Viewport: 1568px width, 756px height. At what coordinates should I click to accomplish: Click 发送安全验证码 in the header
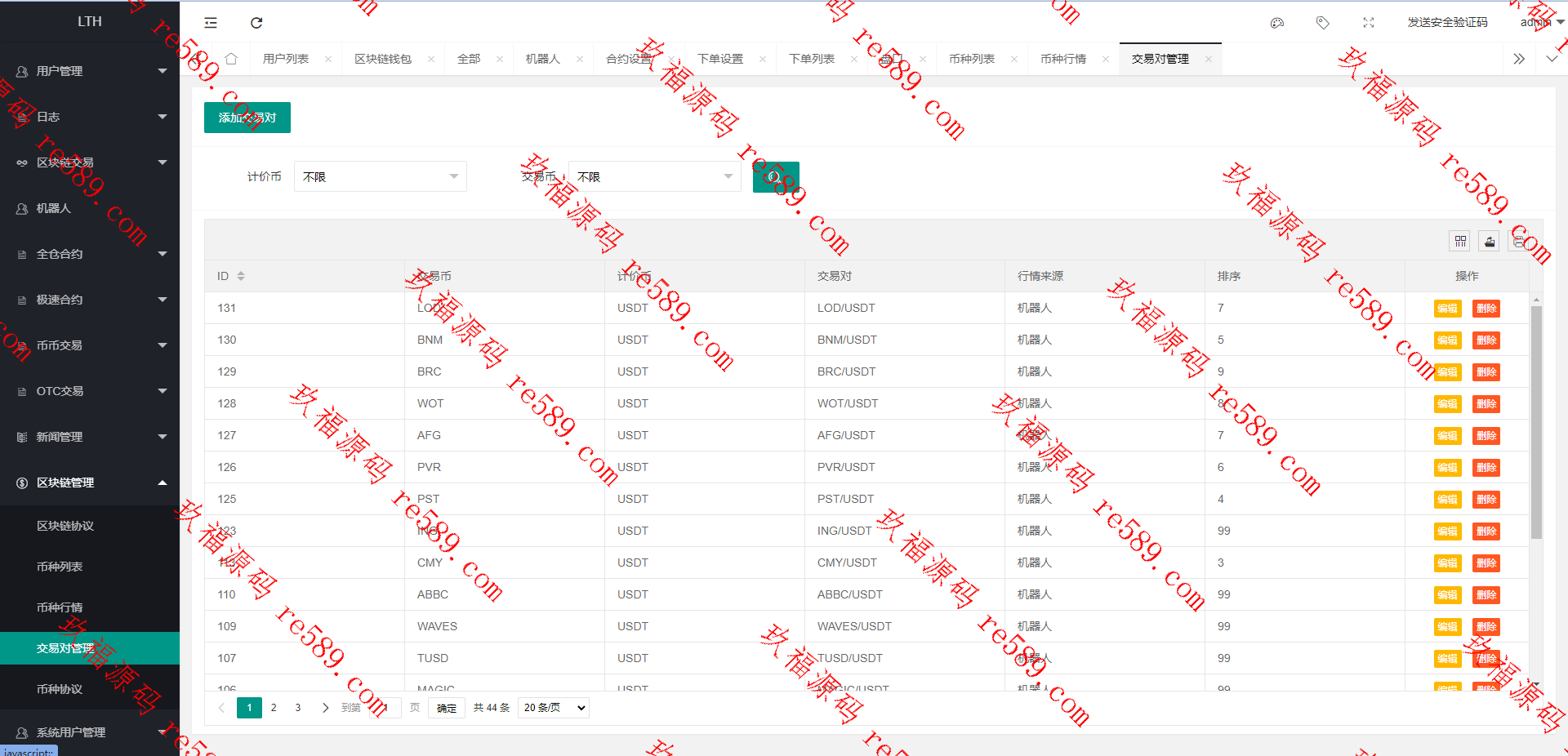tap(1447, 23)
